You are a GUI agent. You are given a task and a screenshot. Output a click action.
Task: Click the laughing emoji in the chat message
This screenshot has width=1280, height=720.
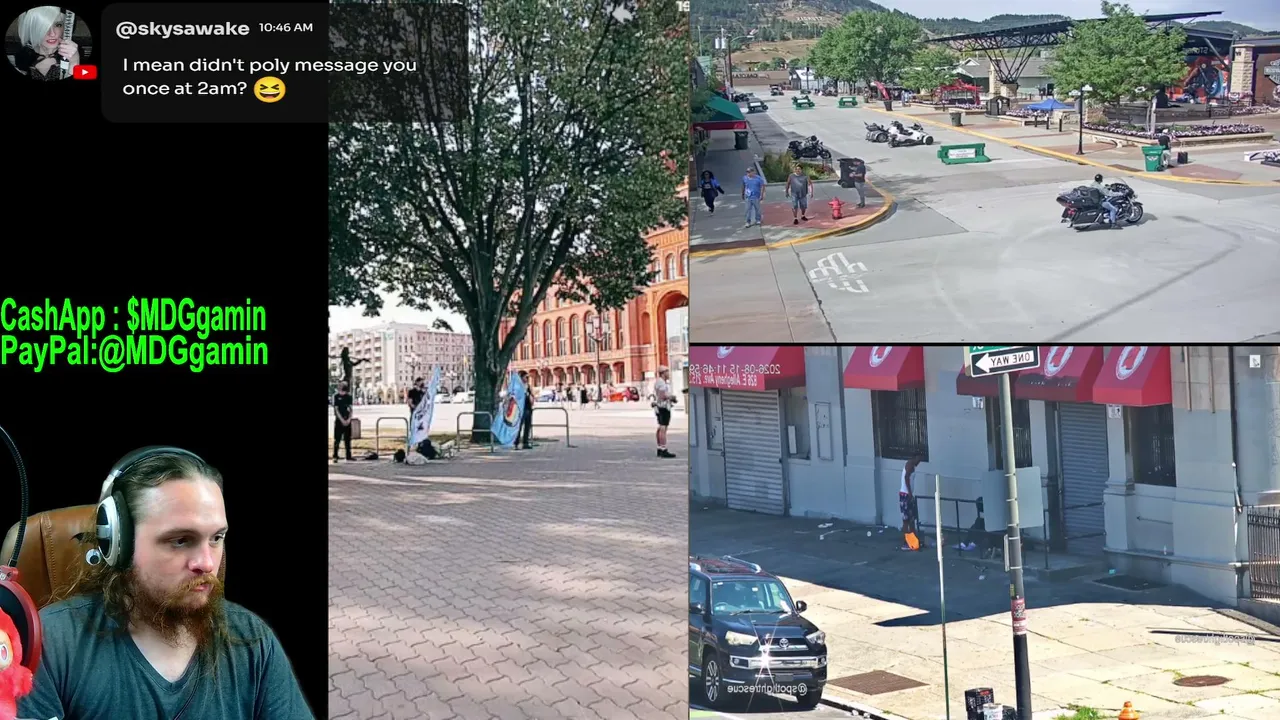[269, 89]
